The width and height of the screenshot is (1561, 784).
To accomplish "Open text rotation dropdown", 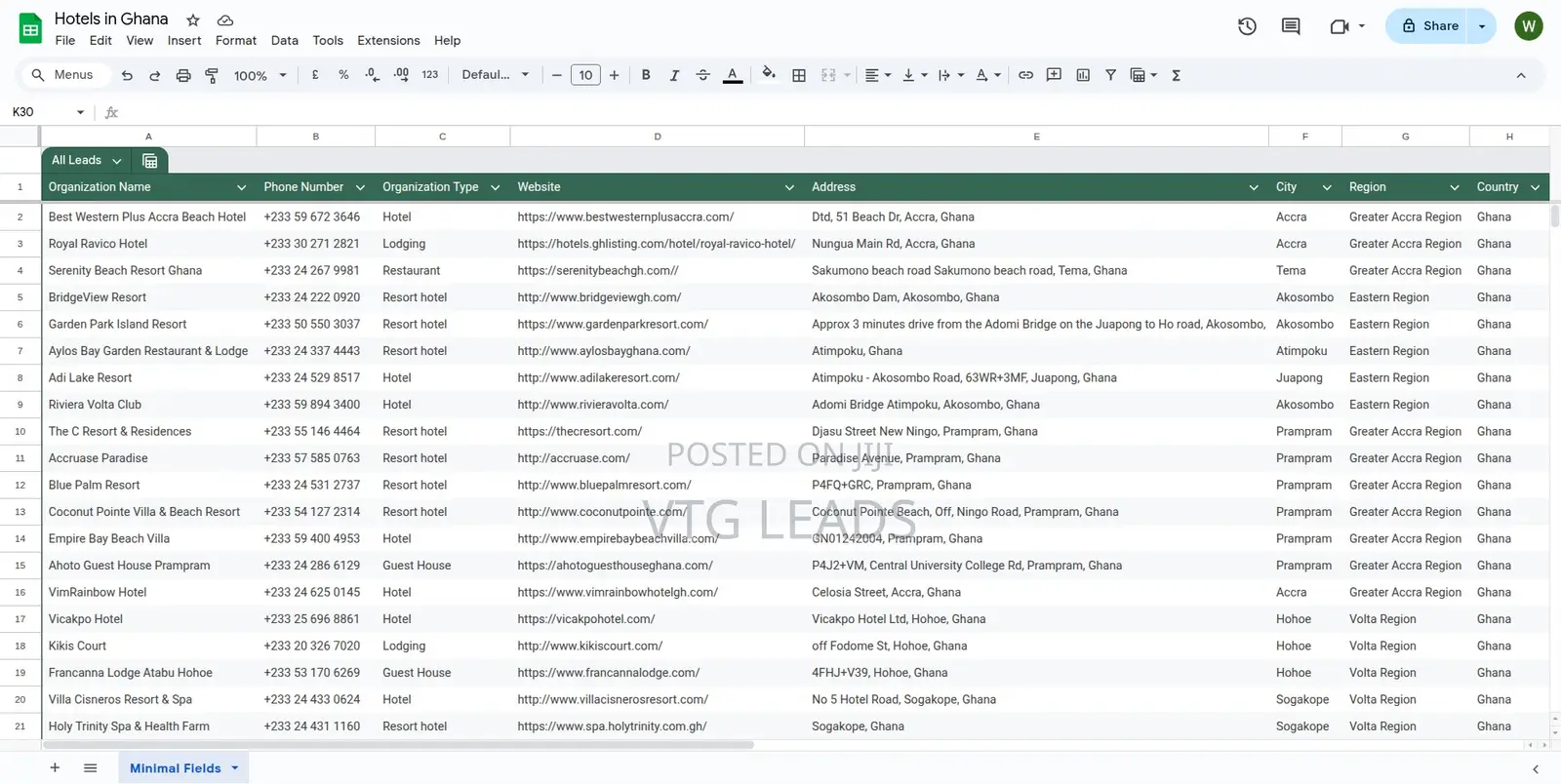I will [x=988, y=75].
